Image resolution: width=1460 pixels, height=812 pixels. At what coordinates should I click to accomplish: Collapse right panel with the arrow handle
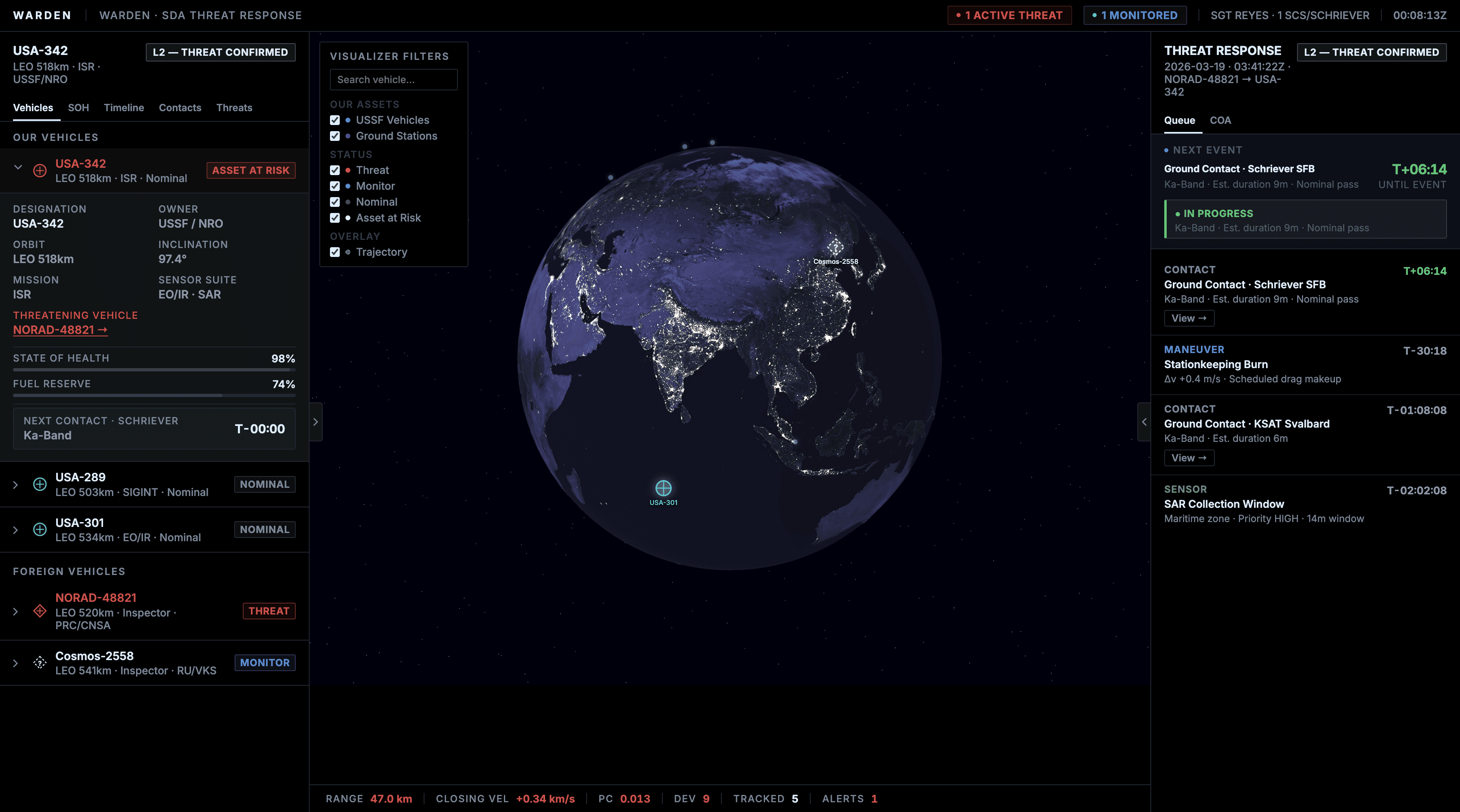1144,421
